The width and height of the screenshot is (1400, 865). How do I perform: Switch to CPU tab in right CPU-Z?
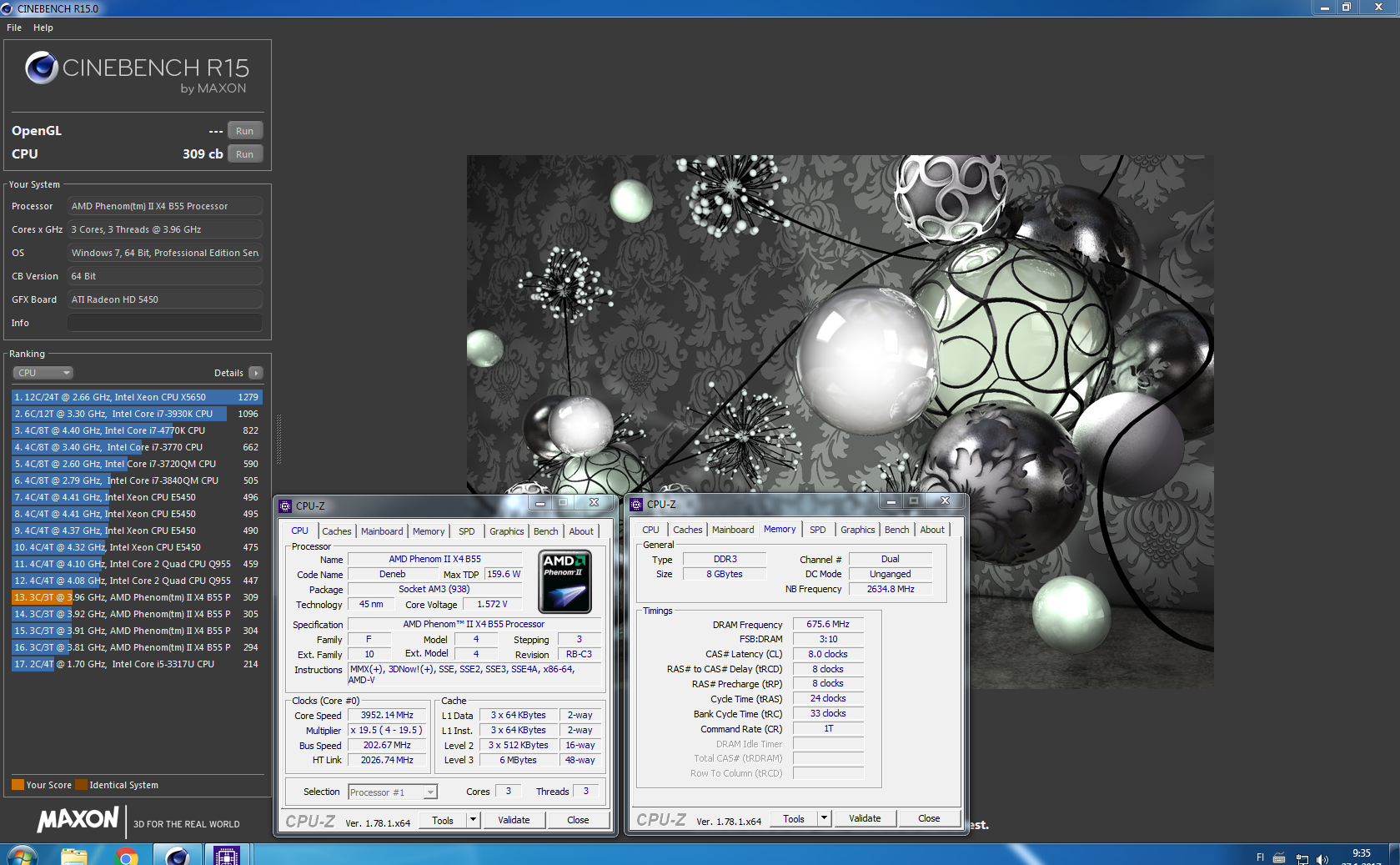[x=650, y=530]
